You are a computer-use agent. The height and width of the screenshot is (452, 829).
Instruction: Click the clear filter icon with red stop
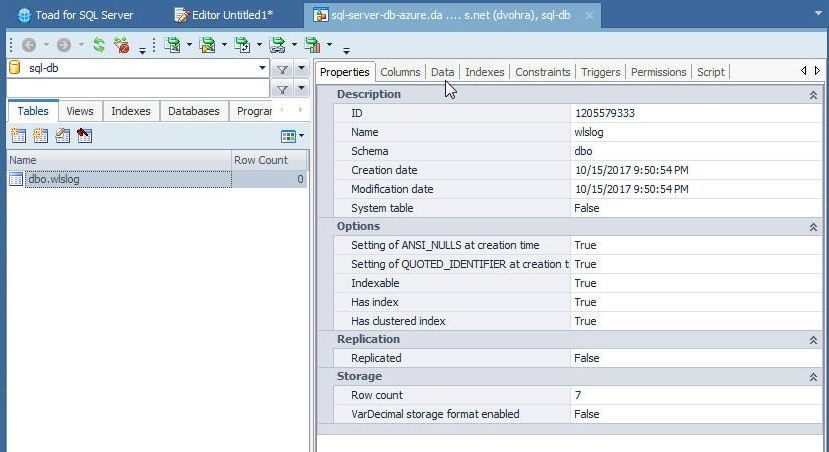click(122, 45)
